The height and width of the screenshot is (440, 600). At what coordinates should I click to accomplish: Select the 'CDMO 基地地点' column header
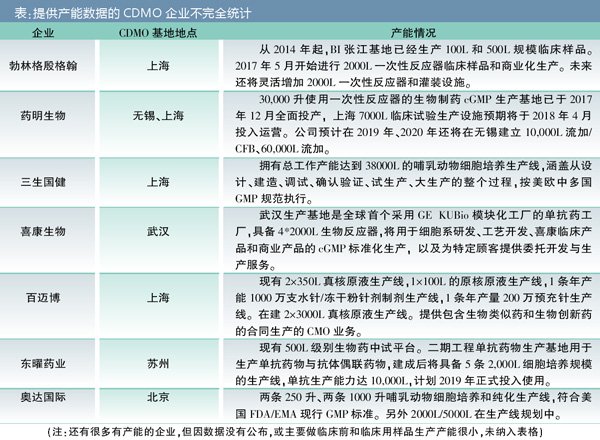(158, 33)
